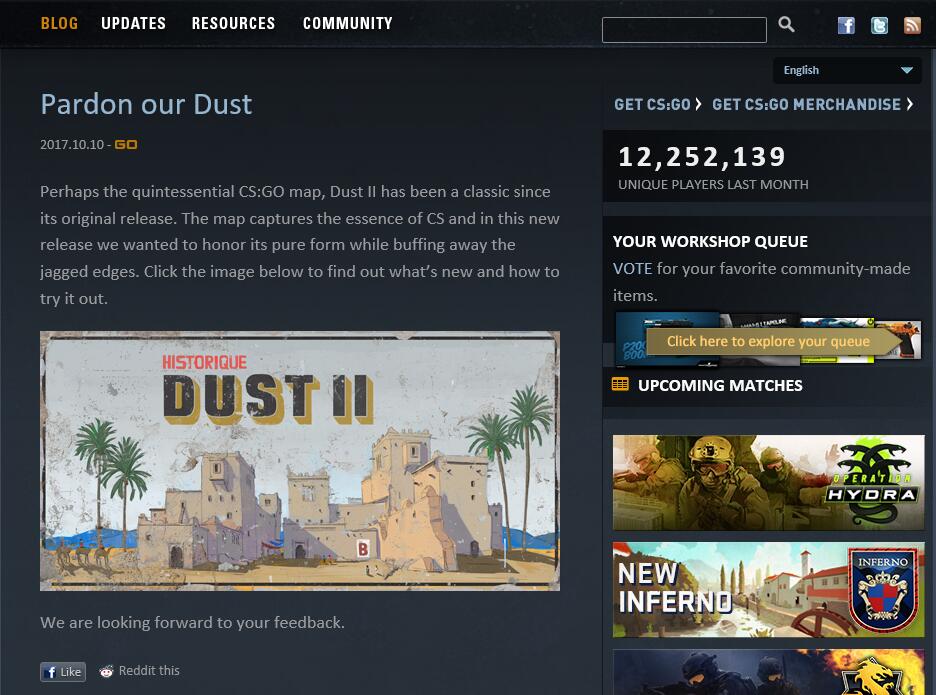Open the Dust II poster image

point(300,461)
